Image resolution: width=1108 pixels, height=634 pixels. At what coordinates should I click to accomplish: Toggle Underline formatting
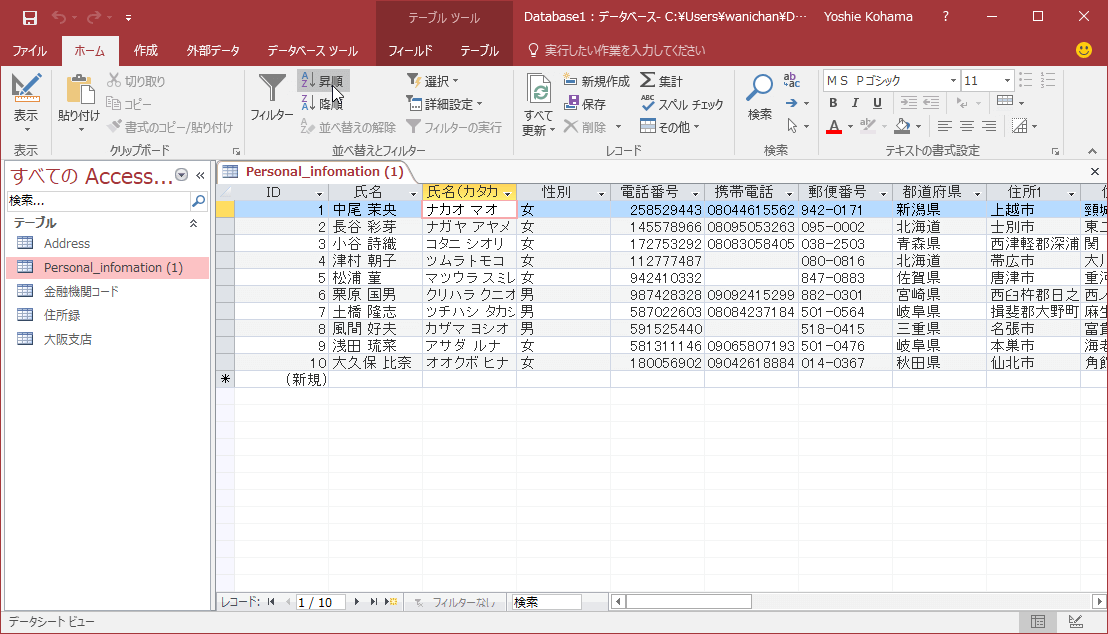coord(877,103)
